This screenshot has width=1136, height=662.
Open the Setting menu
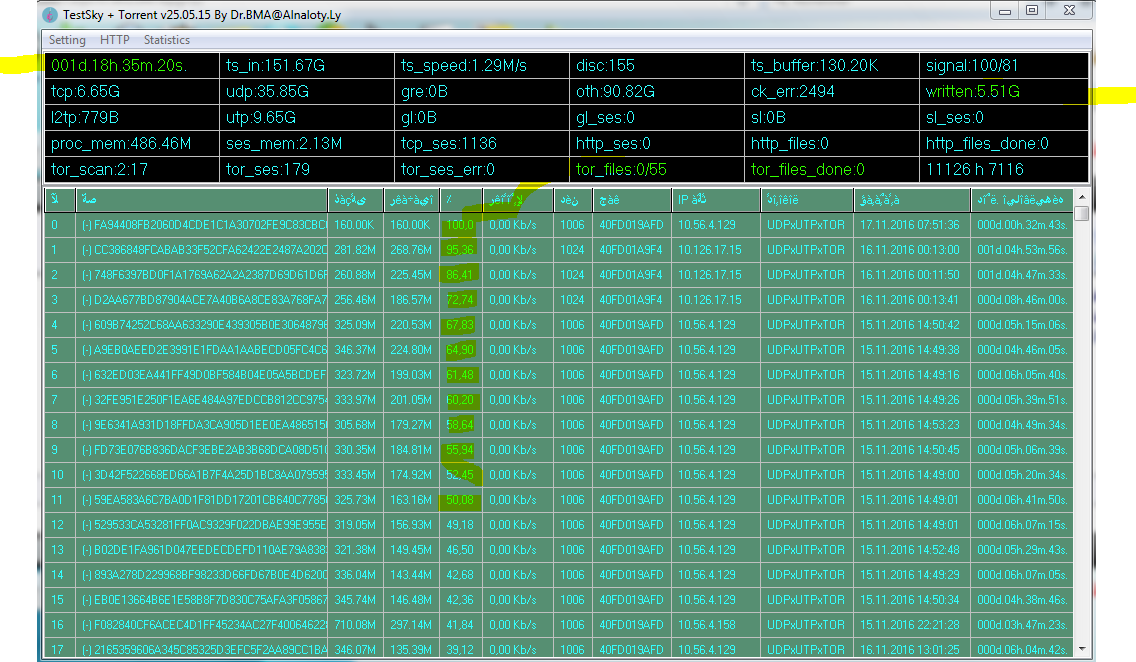coord(67,40)
